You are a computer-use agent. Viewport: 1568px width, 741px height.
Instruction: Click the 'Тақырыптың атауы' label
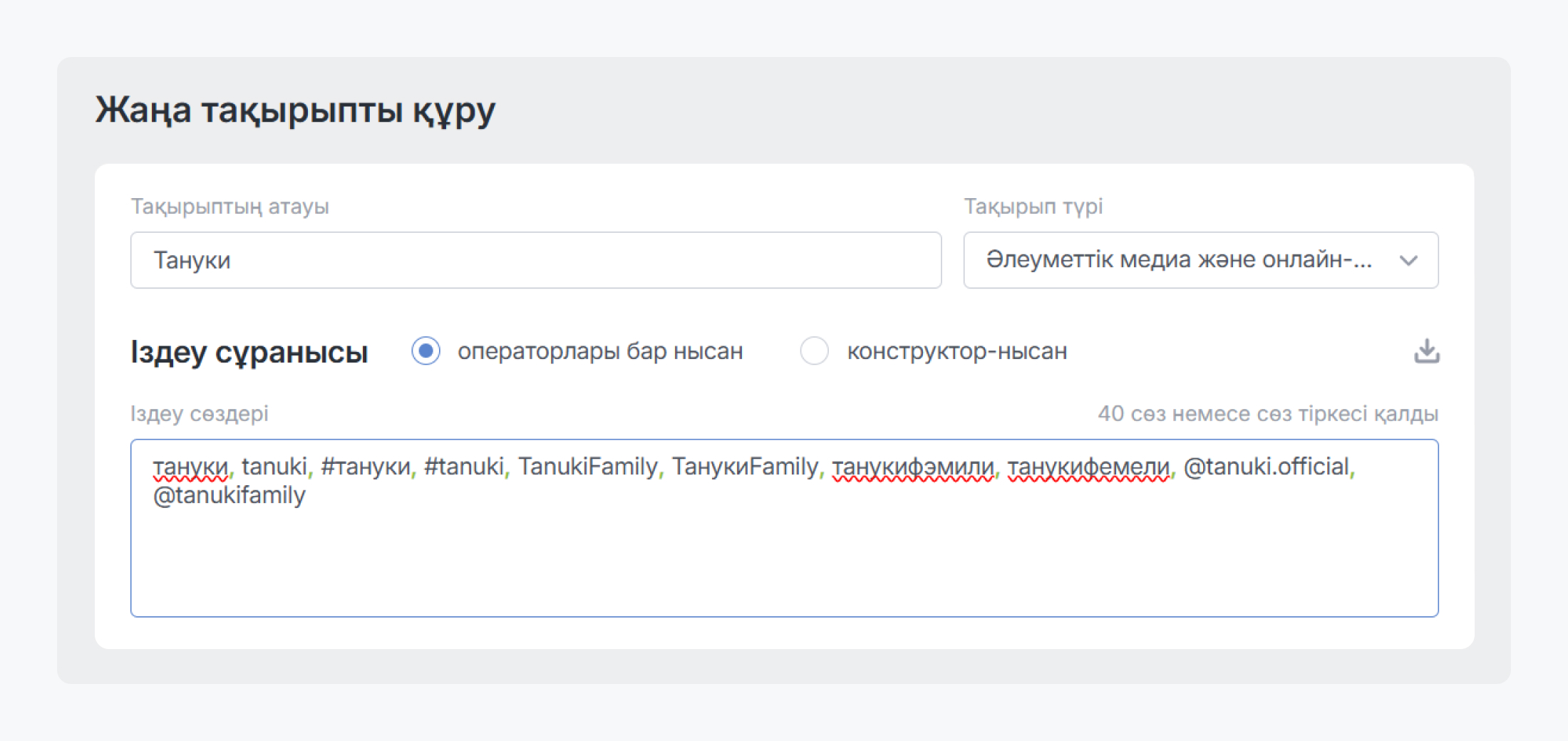[229, 207]
